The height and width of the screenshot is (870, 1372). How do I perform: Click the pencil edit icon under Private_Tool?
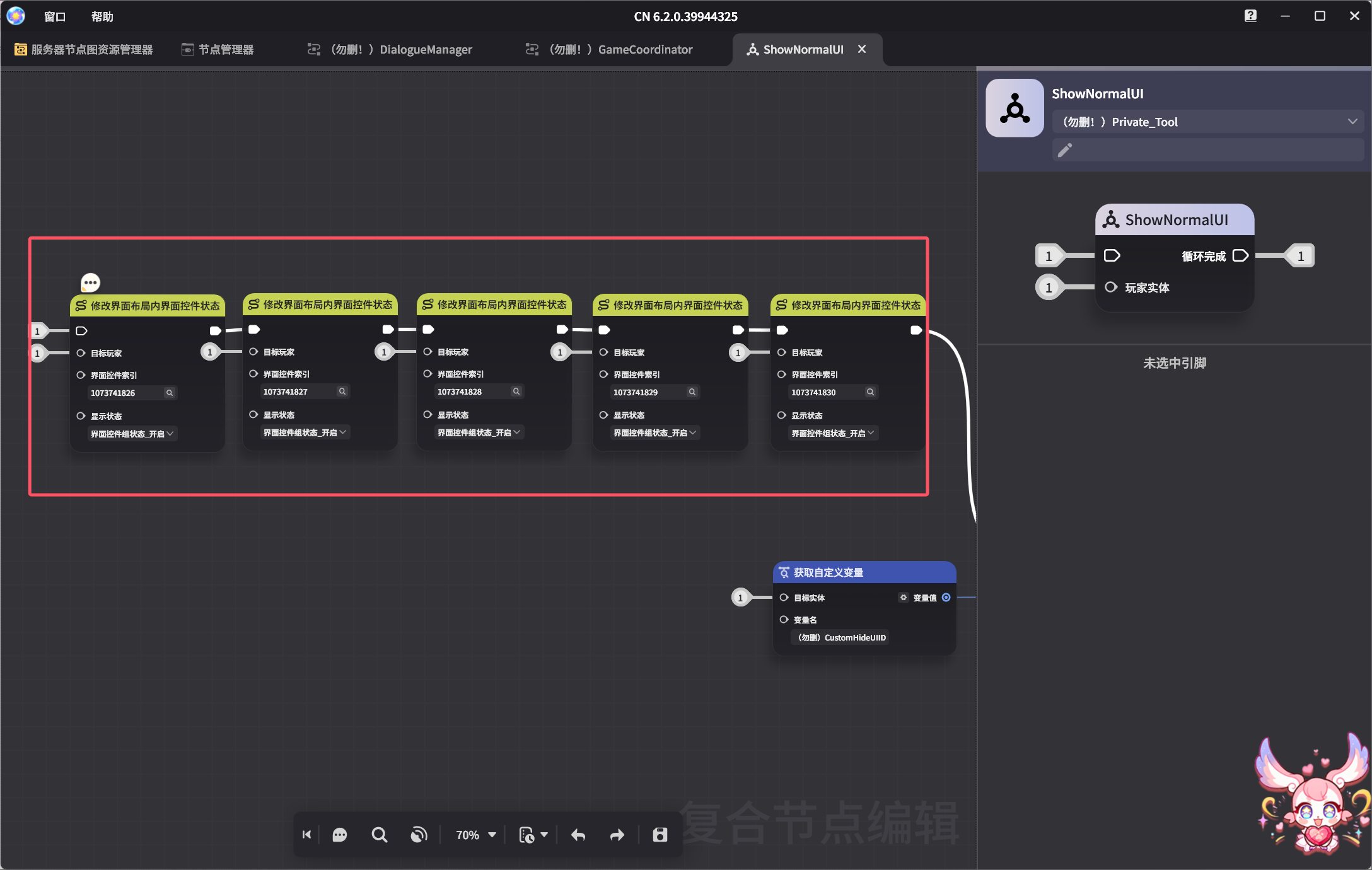tap(1065, 150)
